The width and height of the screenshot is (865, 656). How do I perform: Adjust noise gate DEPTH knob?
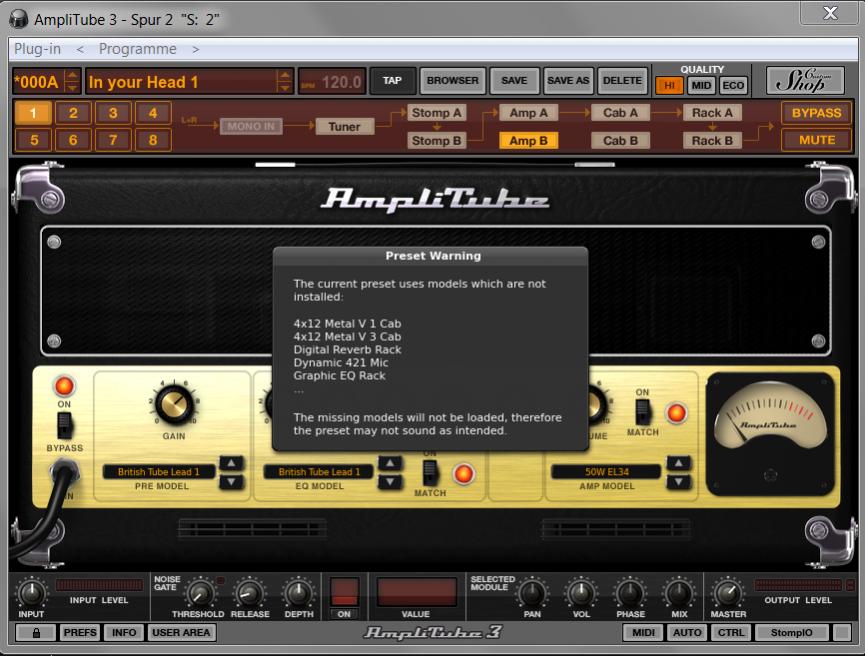coord(298,593)
